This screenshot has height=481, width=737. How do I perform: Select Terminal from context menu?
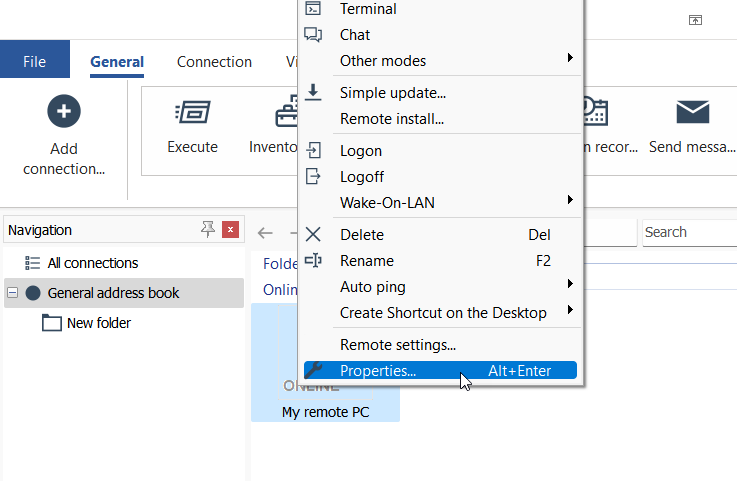pos(368,9)
